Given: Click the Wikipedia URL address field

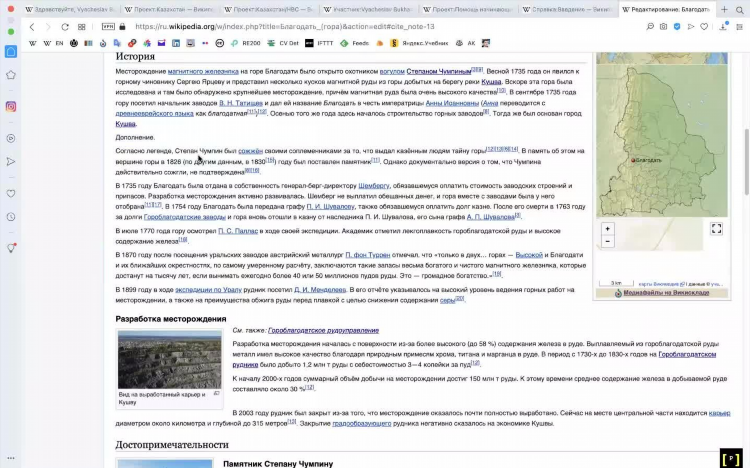Looking at the screenshot, I should (285, 27).
